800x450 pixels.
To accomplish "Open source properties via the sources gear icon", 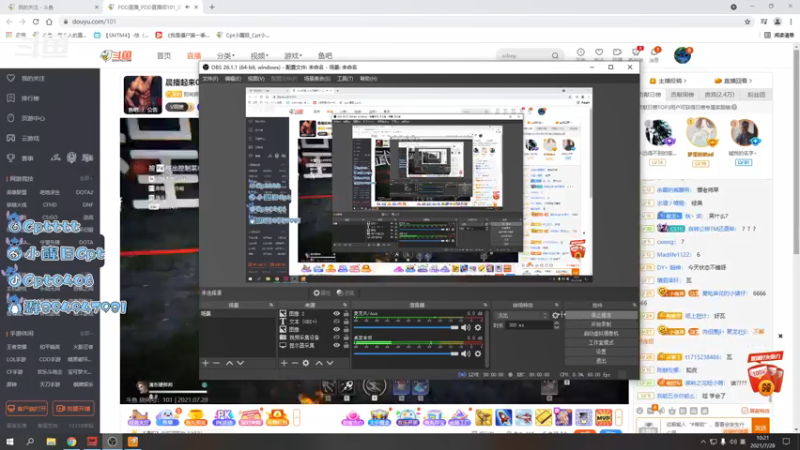I will click(306, 363).
